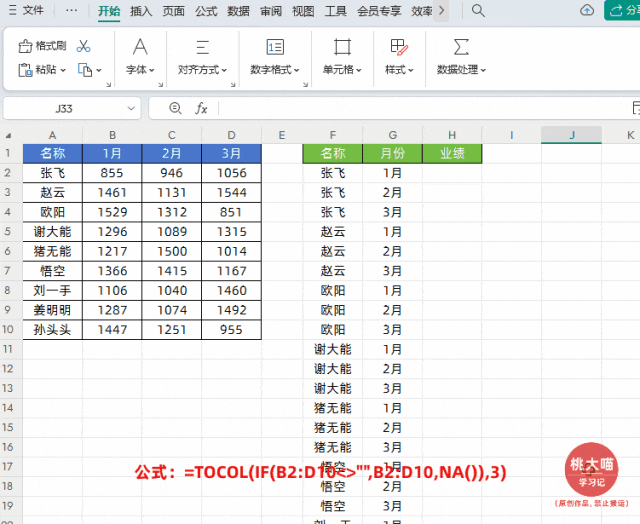Select the 刘一手 cell in column A
The height and width of the screenshot is (524, 640).
point(53,291)
